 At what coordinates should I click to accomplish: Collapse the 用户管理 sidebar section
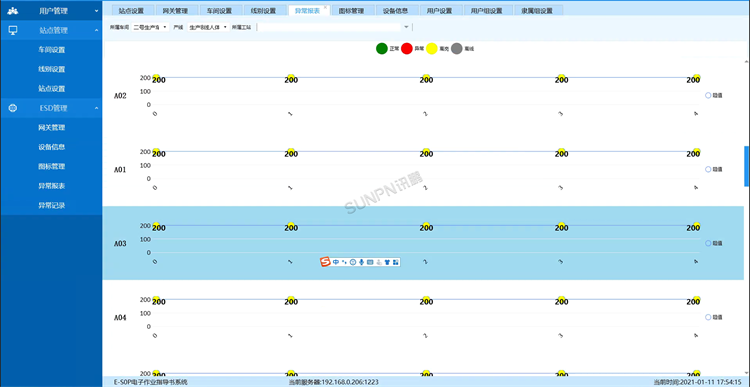51,11
